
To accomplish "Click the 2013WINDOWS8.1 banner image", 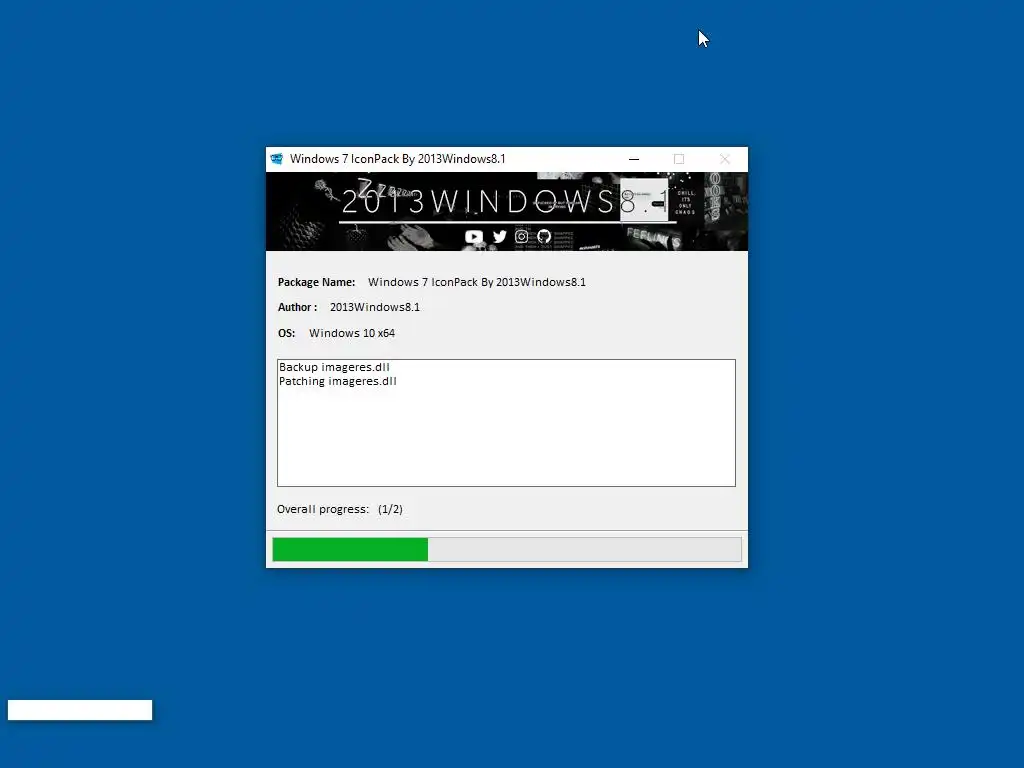I will tap(507, 212).
